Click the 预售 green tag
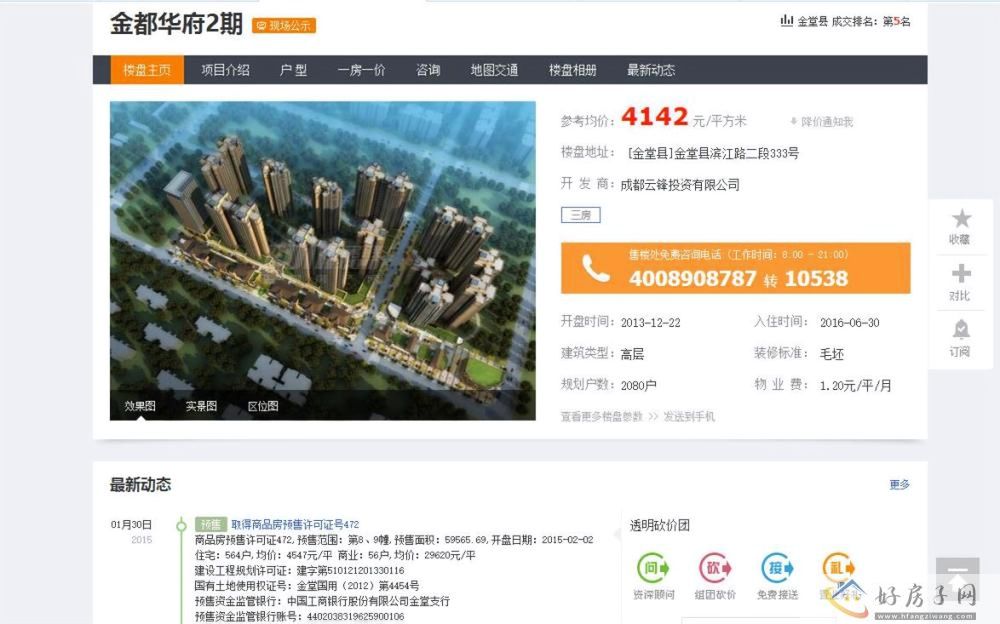The height and width of the screenshot is (624, 1000). (211, 524)
